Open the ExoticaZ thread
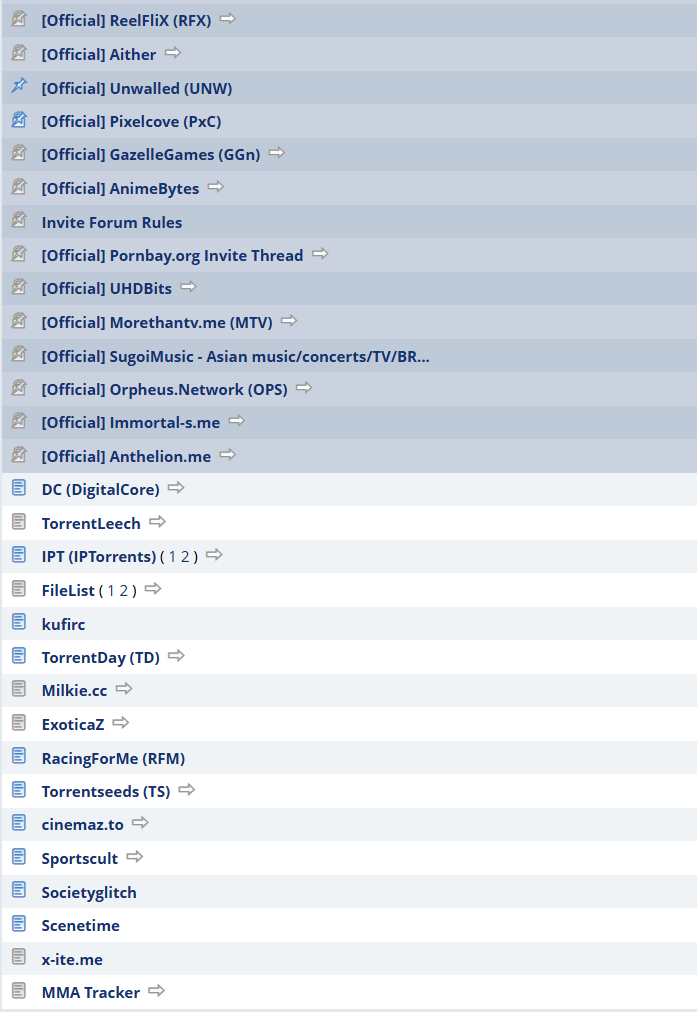 coord(73,724)
